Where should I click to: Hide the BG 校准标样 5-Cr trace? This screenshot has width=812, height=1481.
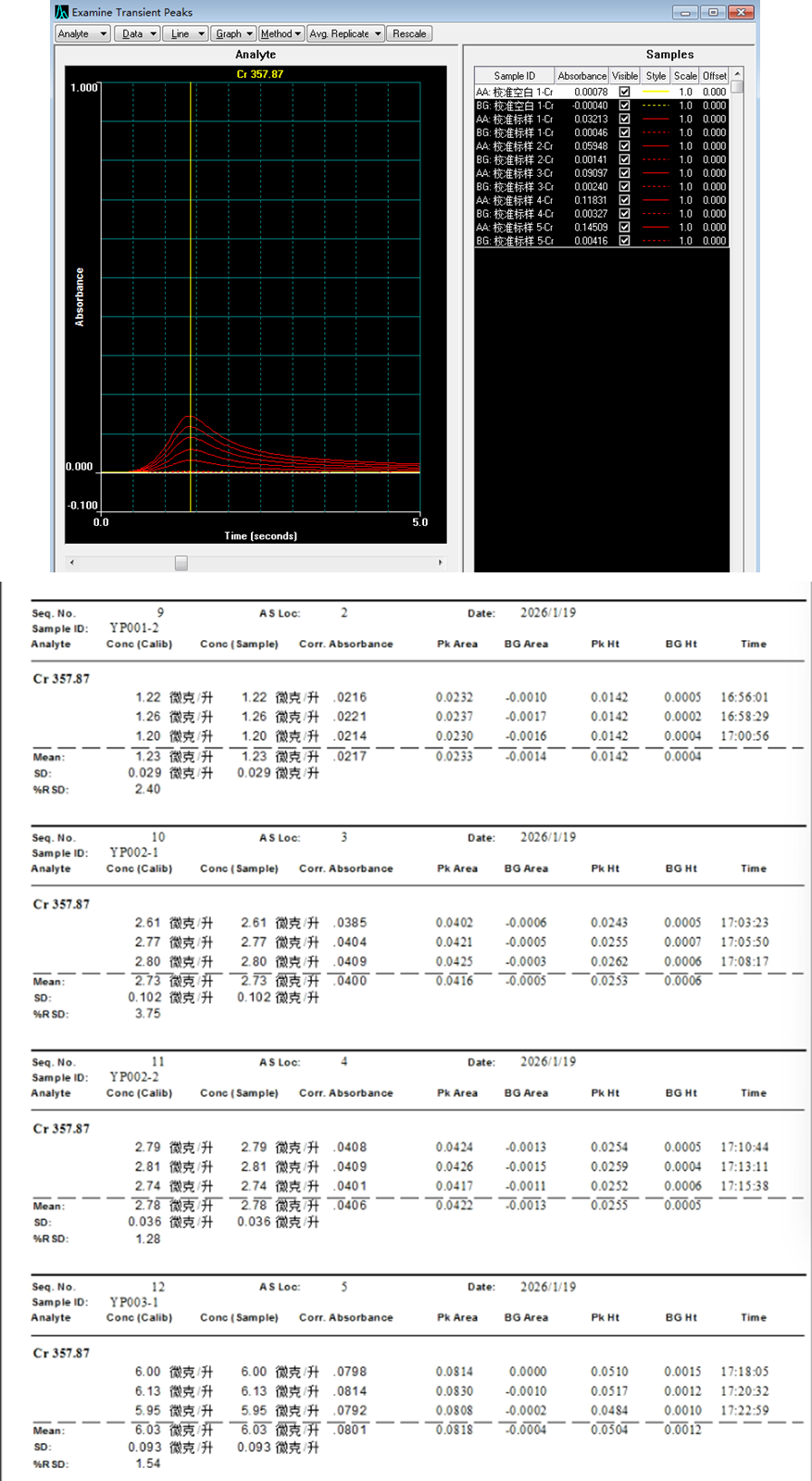pyautogui.click(x=624, y=241)
